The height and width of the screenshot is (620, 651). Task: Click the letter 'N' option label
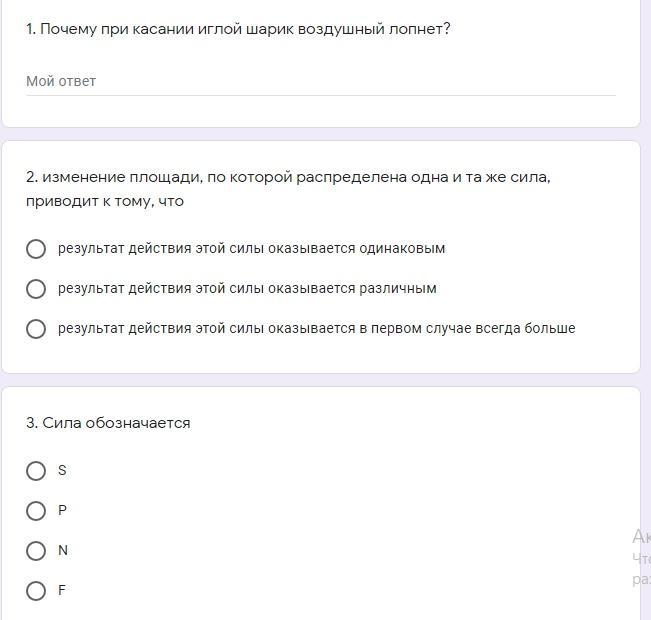tap(63, 550)
